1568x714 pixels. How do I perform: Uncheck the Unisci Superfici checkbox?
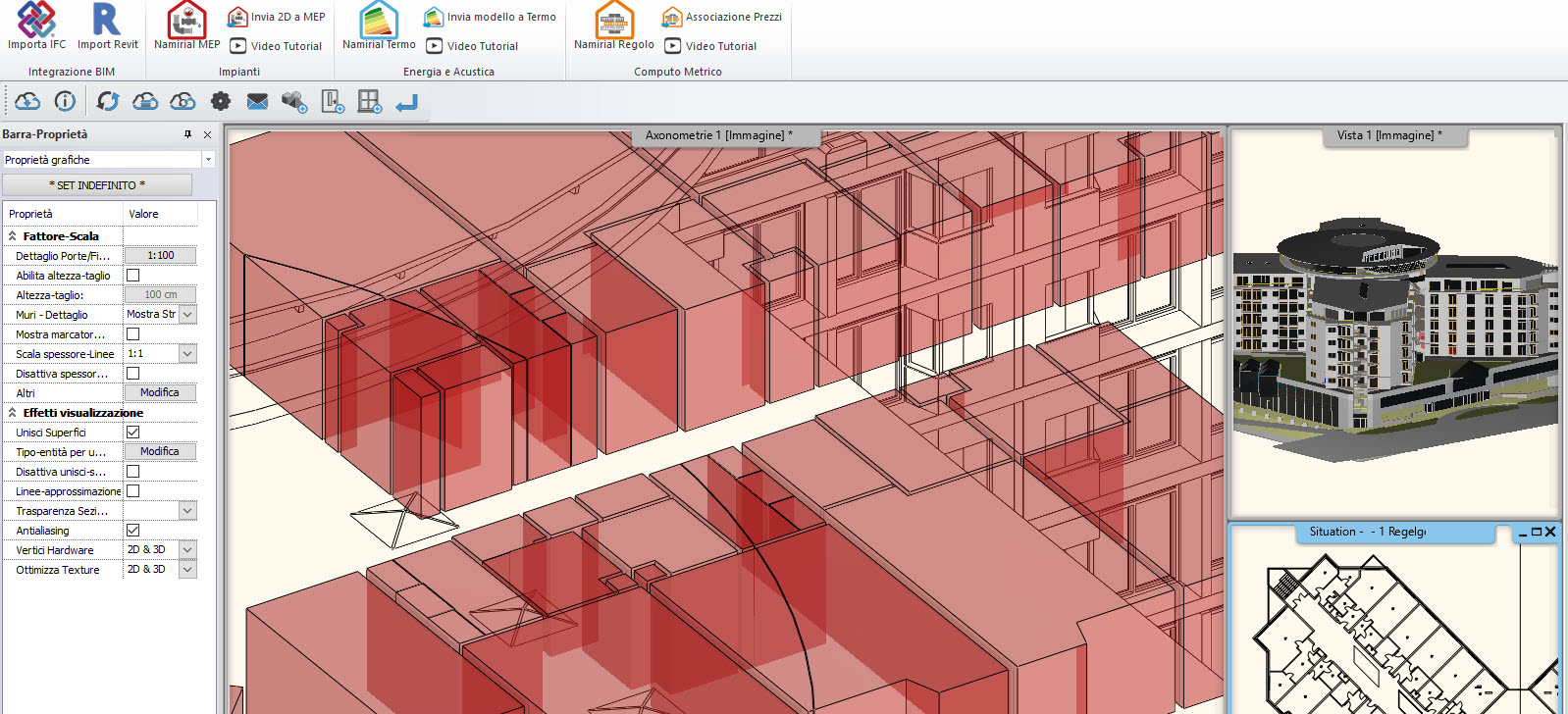[133, 433]
